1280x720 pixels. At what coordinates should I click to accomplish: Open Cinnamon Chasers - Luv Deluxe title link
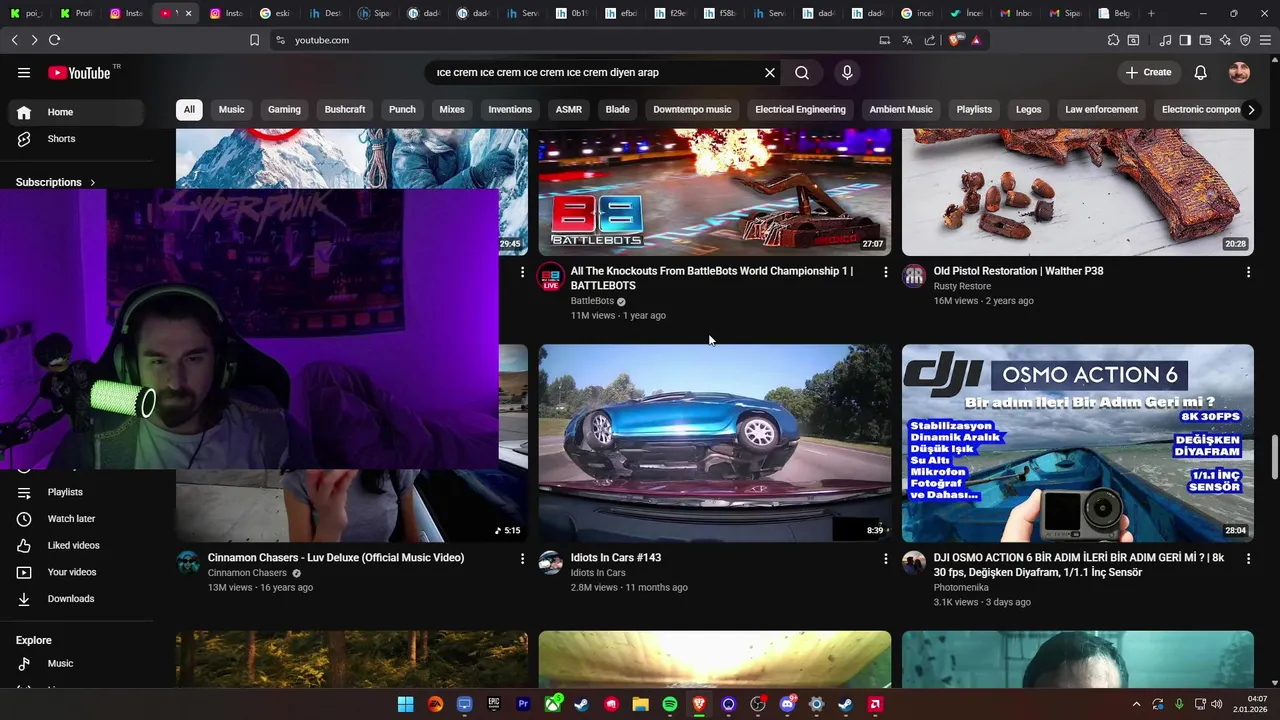(x=336, y=558)
